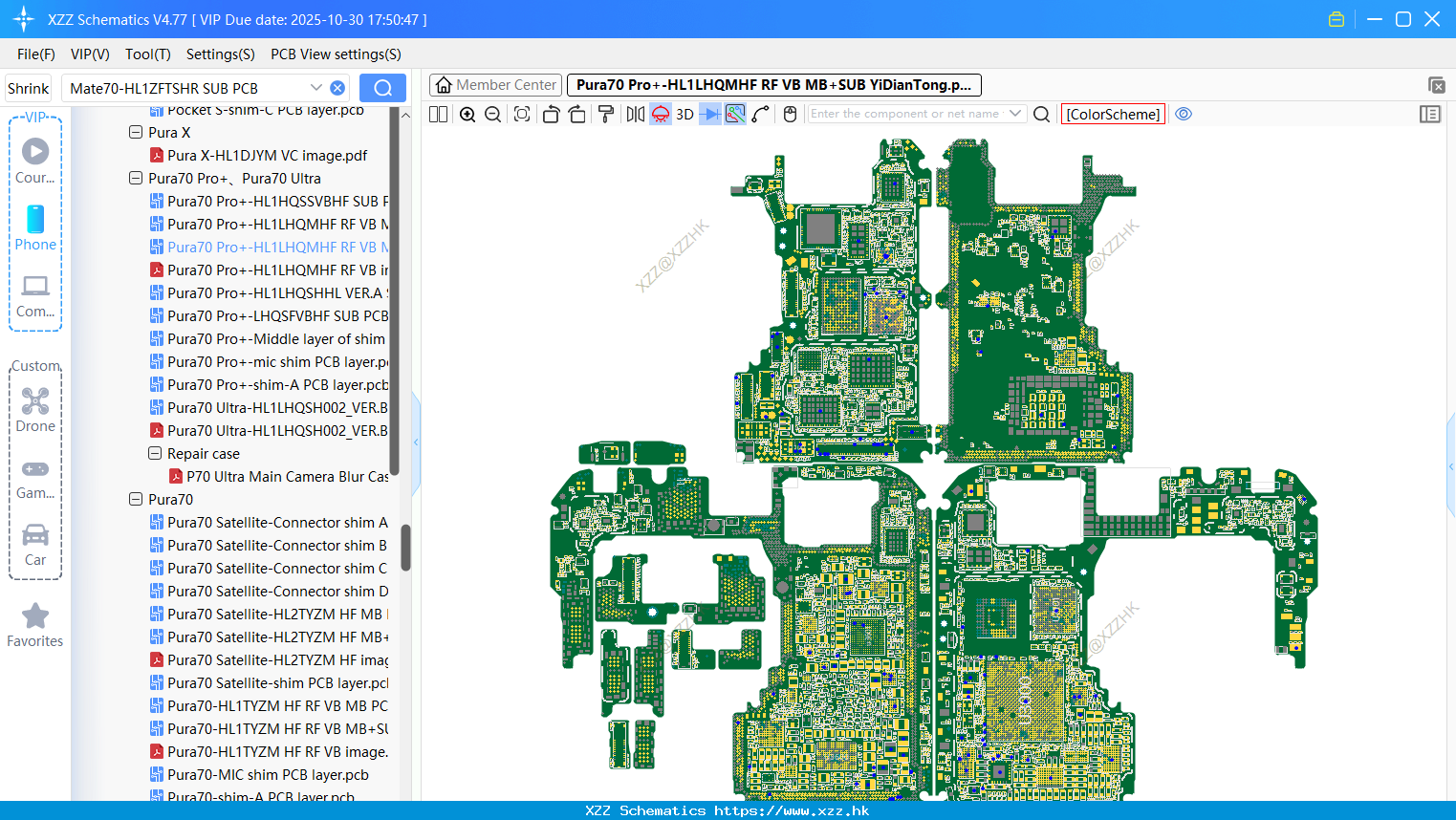Toggle the net routing display icon

[x=735, y=114]
